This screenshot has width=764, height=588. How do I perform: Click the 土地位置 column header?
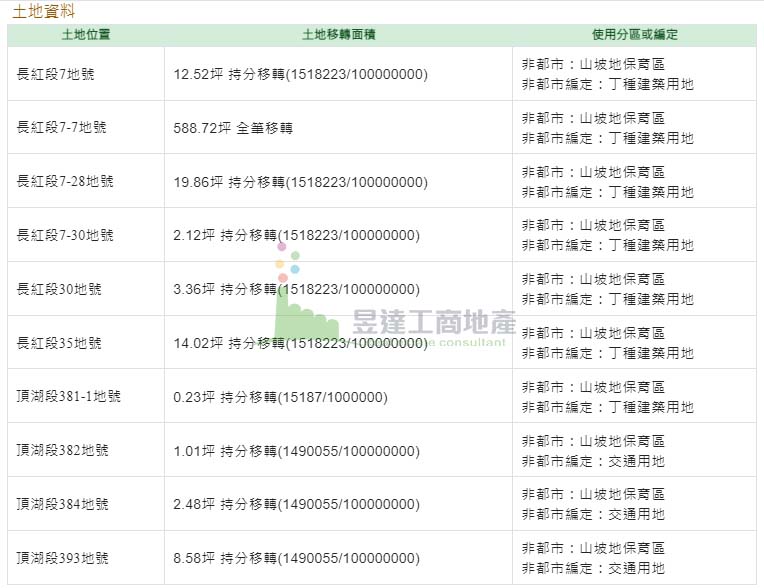(86, 35)
